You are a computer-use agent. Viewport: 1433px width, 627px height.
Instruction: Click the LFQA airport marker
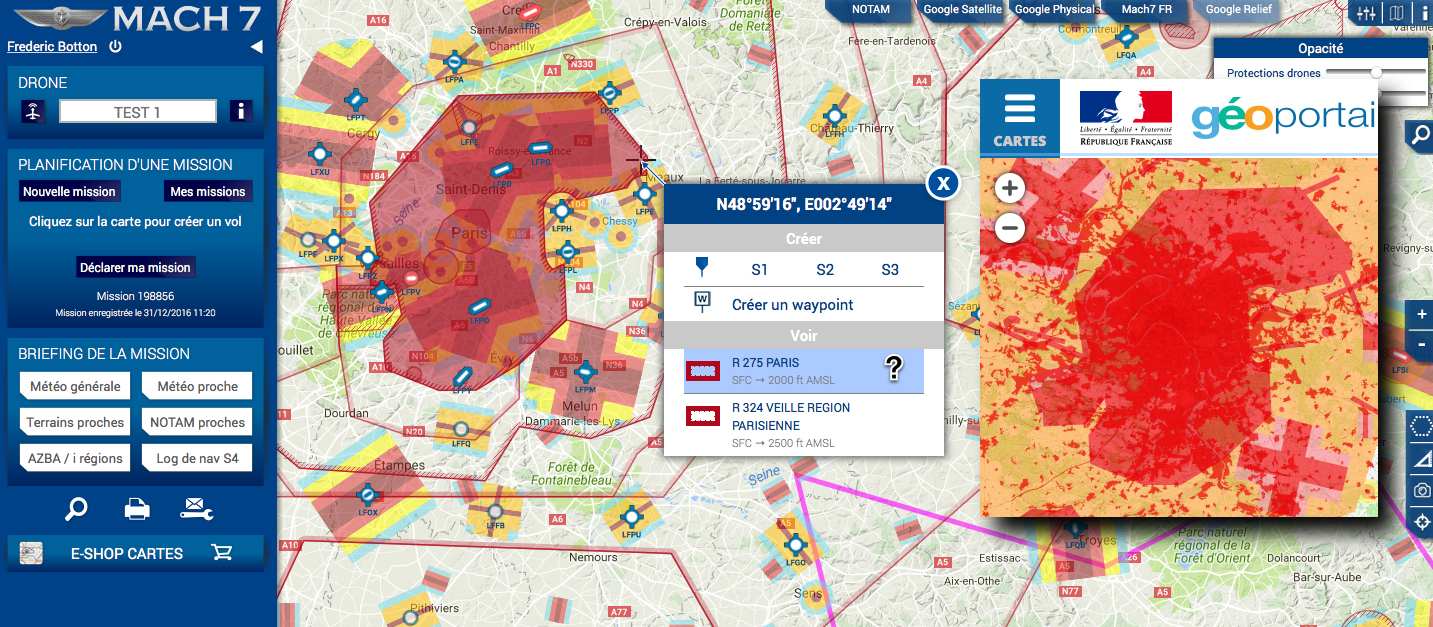tap(1127, 38)
